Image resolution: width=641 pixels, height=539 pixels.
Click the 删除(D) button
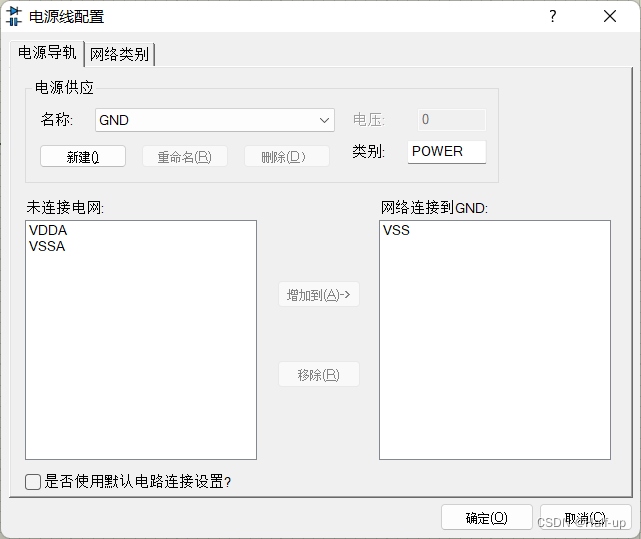[287, 157]
